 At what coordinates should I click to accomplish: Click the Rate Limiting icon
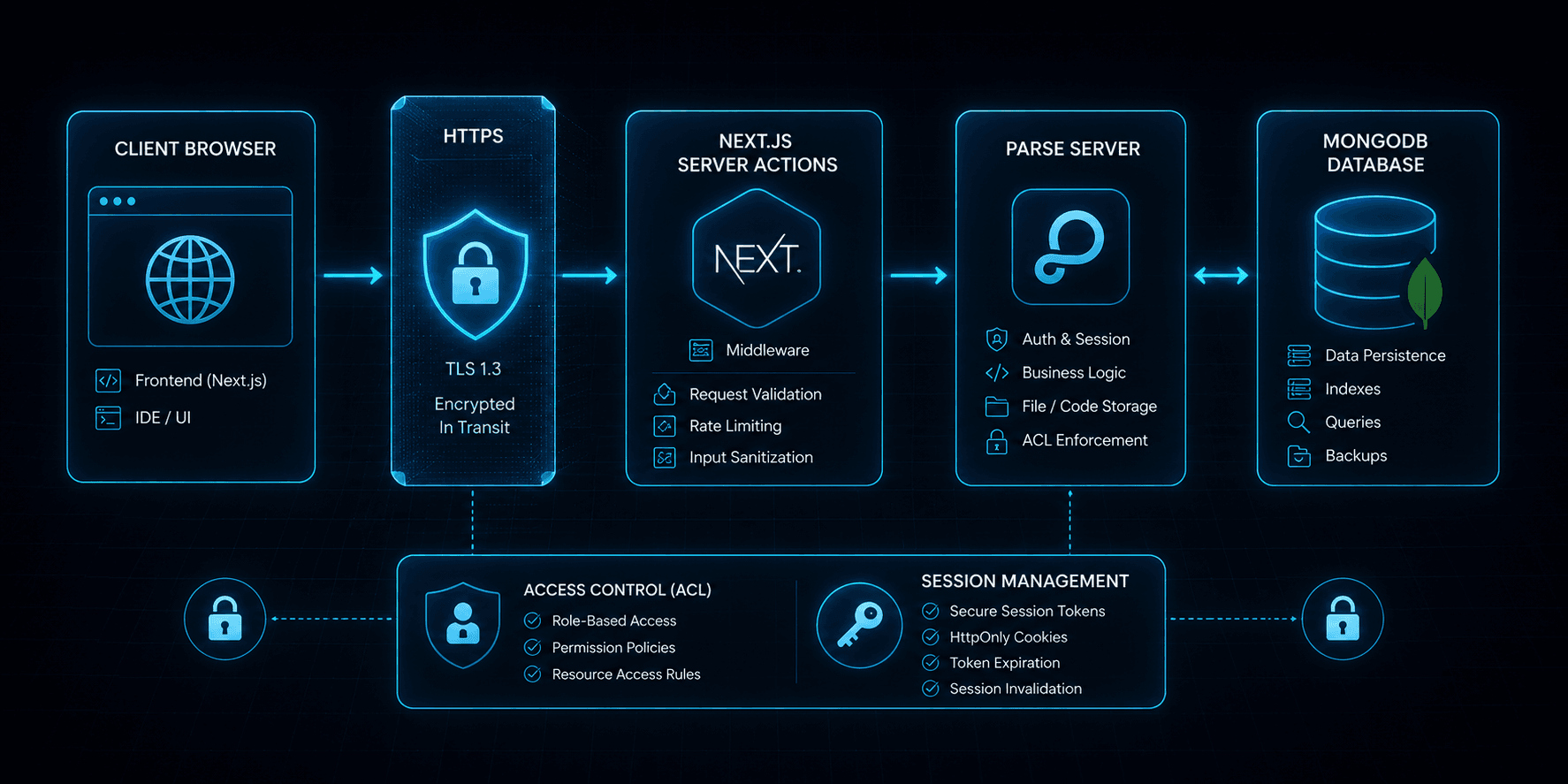[x=665, y=426]
